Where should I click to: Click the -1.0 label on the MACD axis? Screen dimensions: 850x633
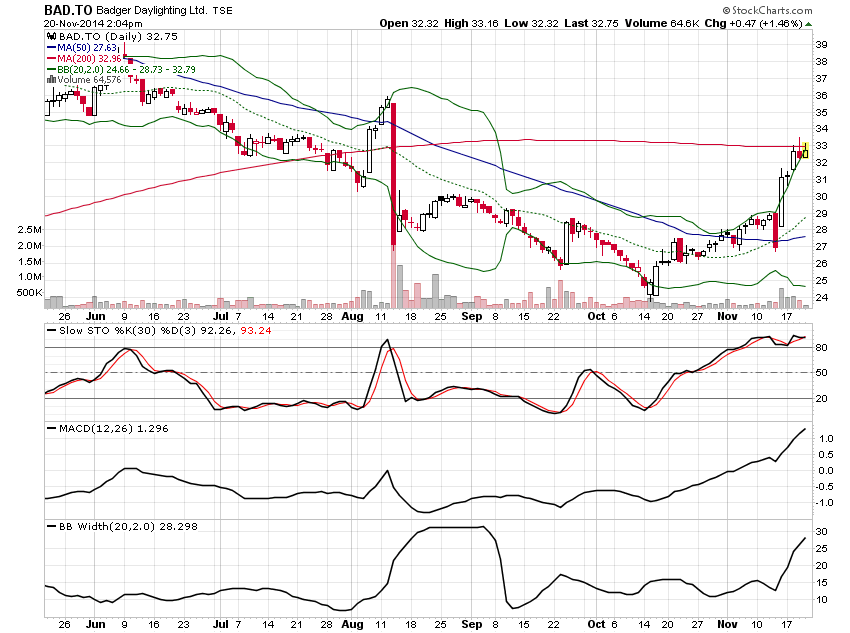pos(825,503)
